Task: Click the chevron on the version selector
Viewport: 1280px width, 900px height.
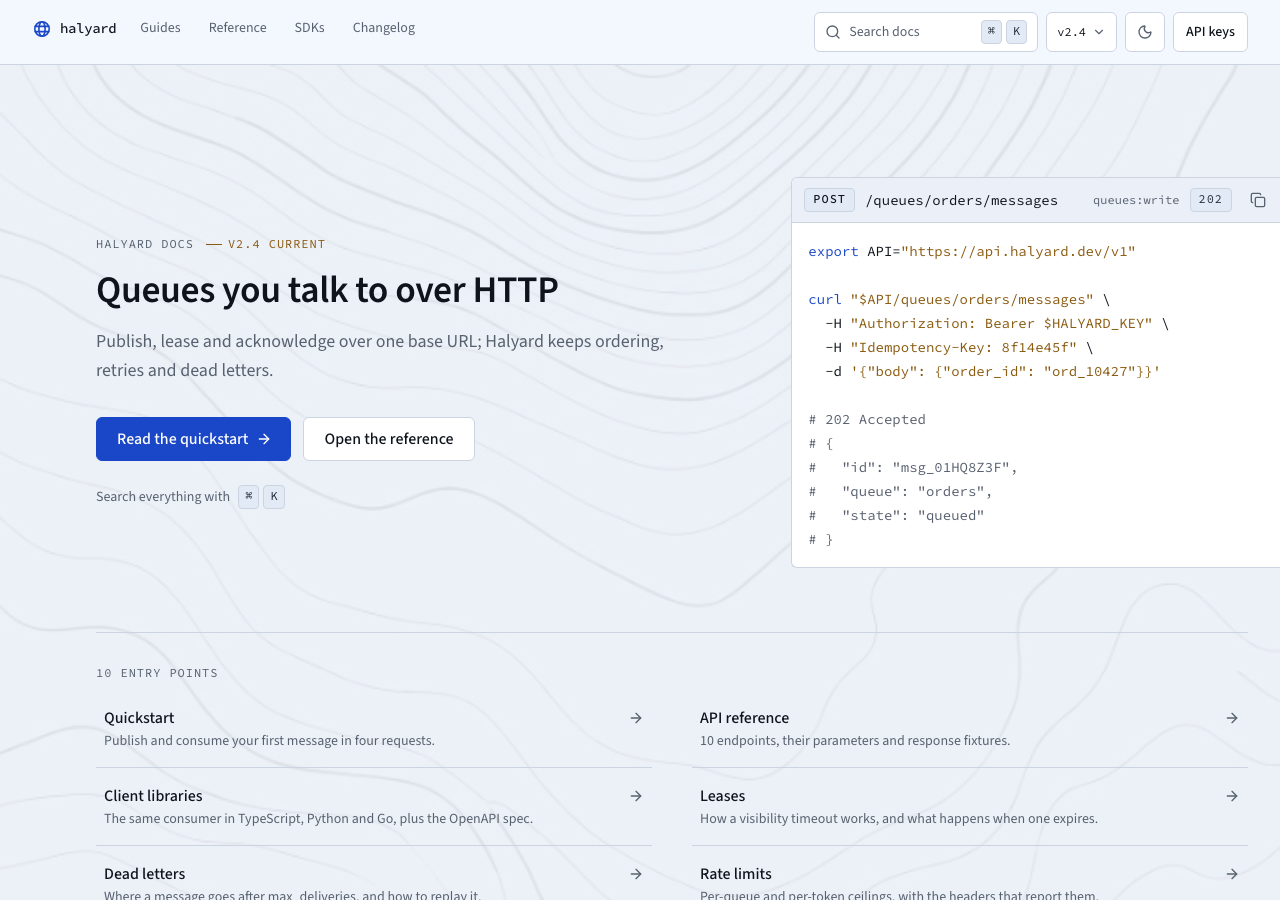Action: pos(1099,32)
